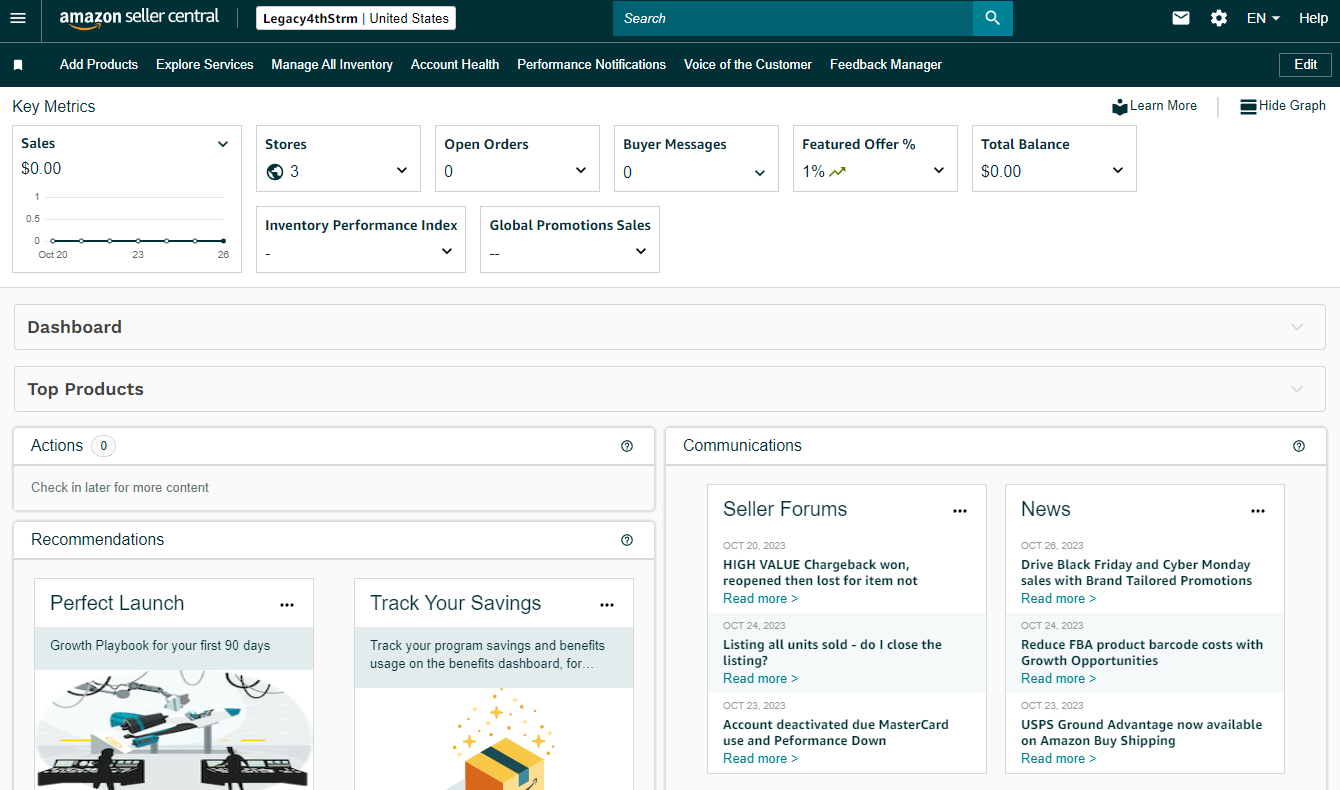Open the Recommendations help question icon

tap(627, 540)
